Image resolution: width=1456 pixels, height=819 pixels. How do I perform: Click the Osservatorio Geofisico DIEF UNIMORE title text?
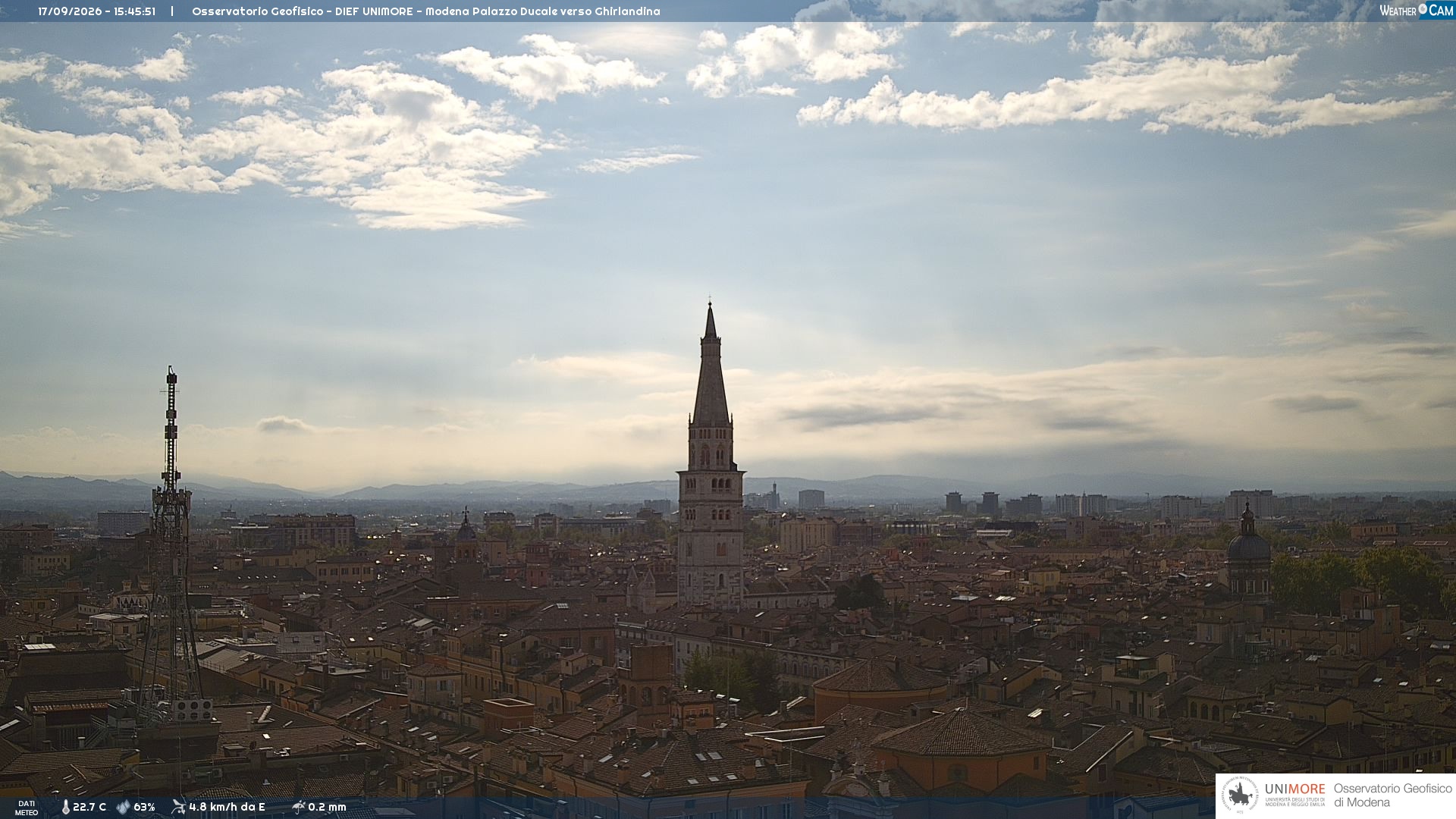tap(303, 11)
